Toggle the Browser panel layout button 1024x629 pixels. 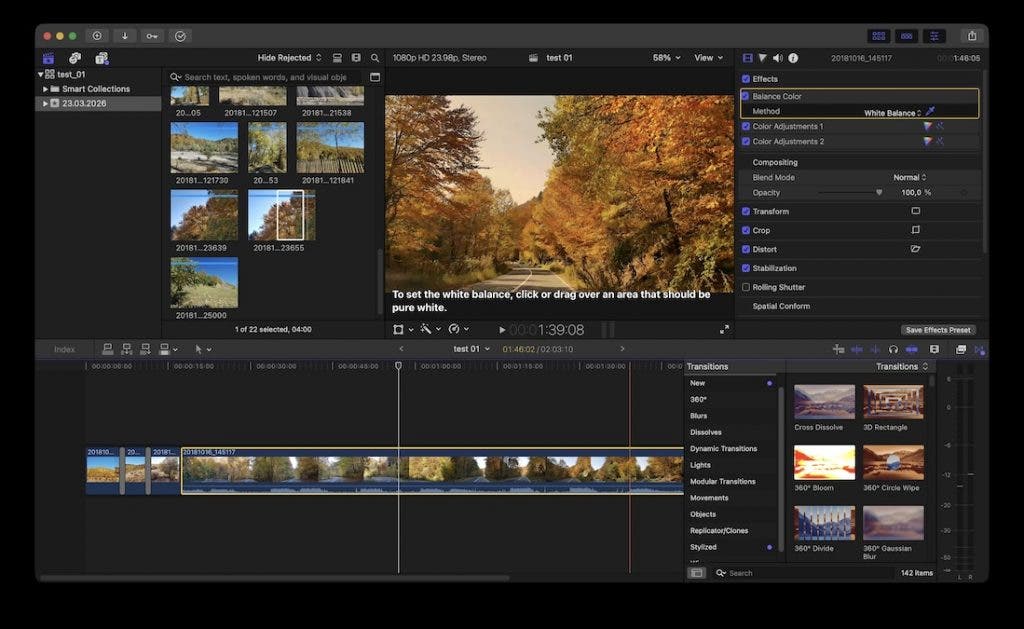[x=879, y=36]
